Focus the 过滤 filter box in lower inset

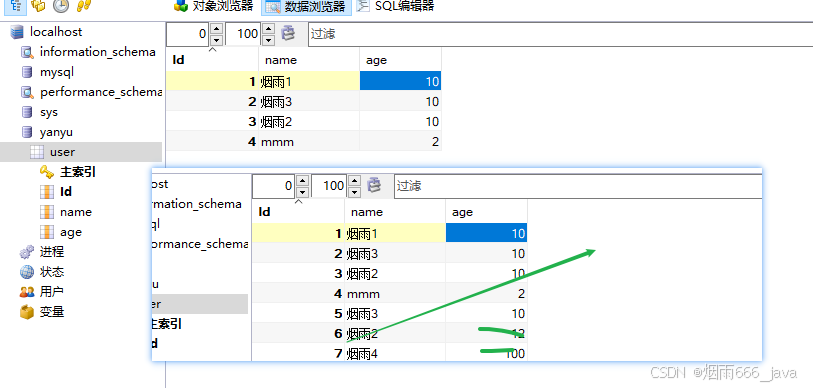point(578,186)
